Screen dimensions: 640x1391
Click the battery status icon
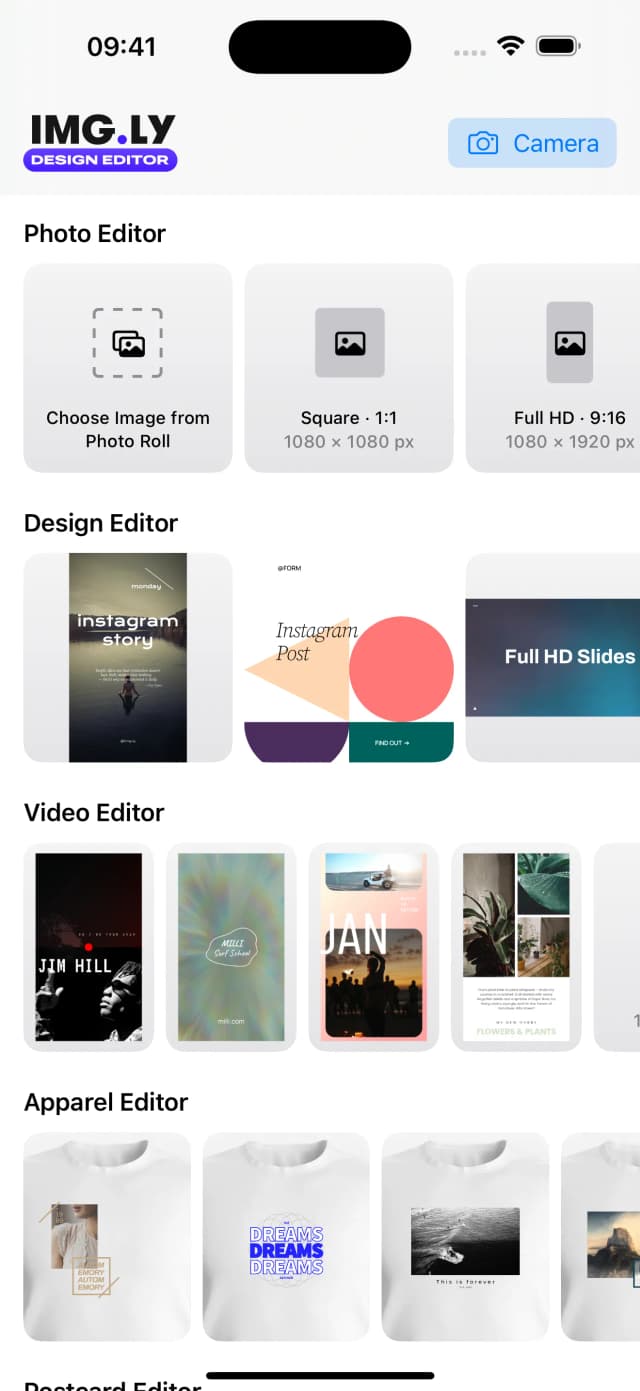[558, 46]
